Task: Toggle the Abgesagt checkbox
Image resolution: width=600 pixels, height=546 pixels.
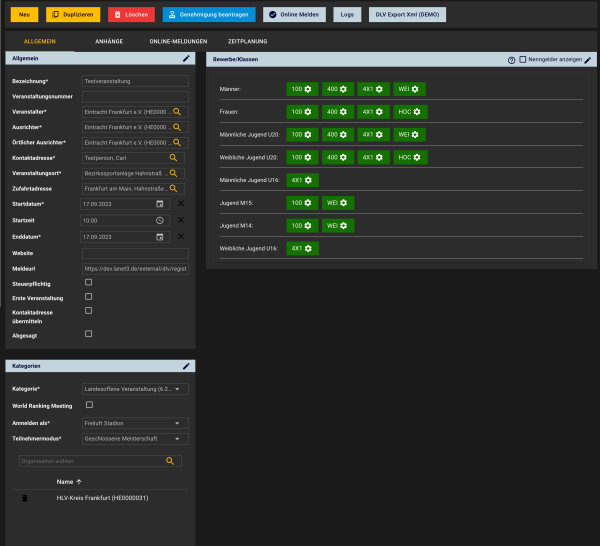Action: [88, 334]
